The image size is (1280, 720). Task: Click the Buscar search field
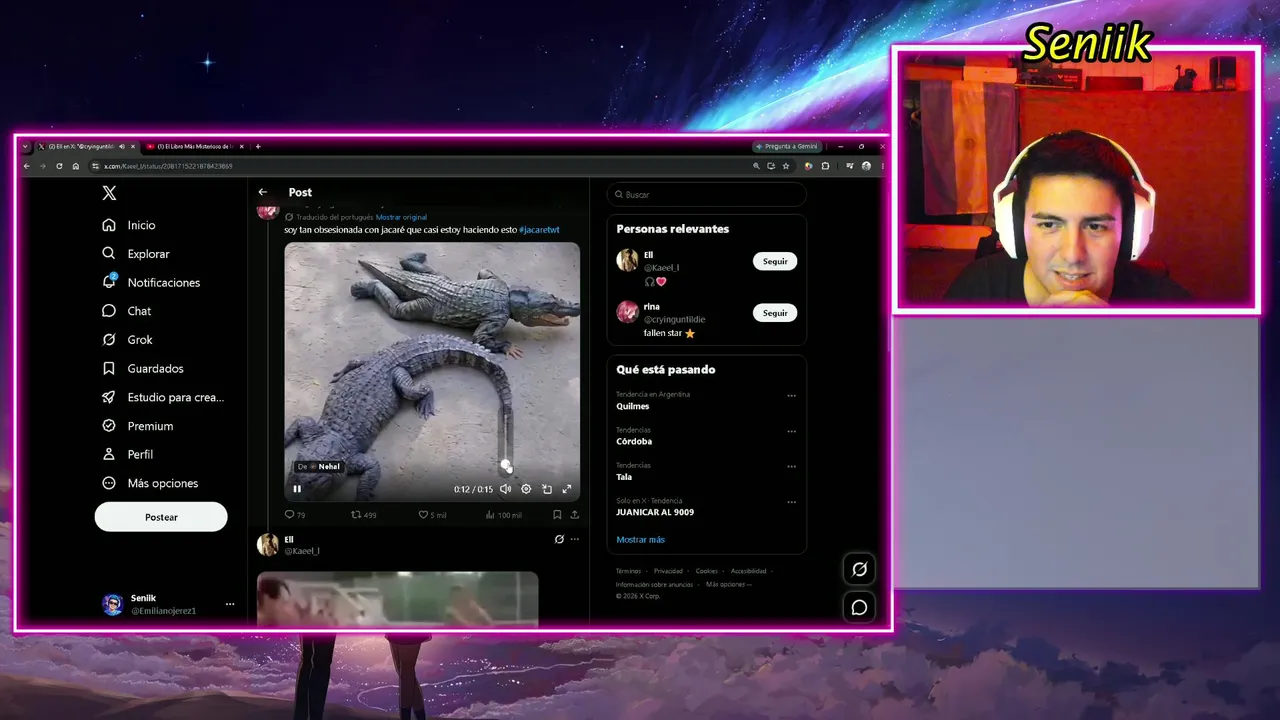pyautogui.click(x=706, y=194)
